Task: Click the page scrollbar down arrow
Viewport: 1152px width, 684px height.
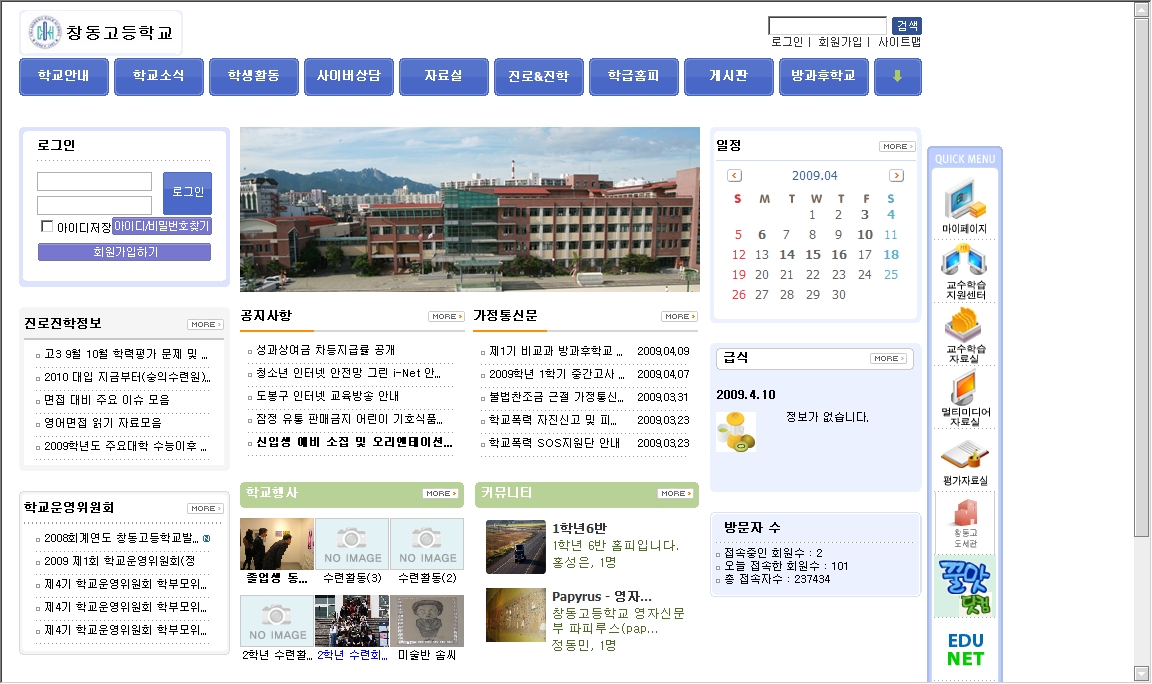Action: pyautogui.click(x=1141, y=673)
